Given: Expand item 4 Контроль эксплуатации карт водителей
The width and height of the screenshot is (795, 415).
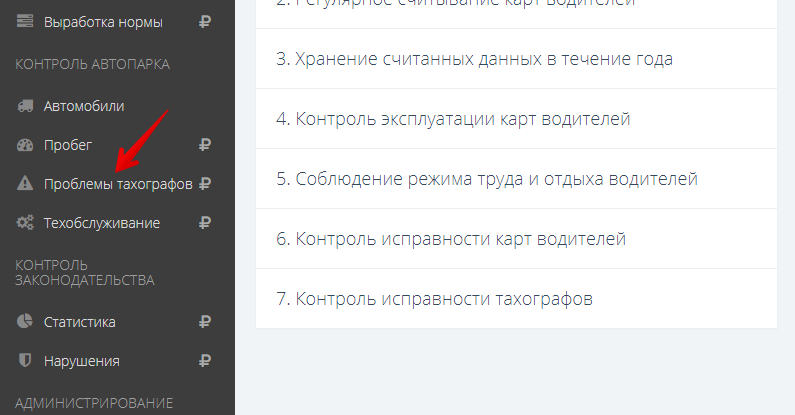Looking at the screenshot, I should click(x=516, y=119).
